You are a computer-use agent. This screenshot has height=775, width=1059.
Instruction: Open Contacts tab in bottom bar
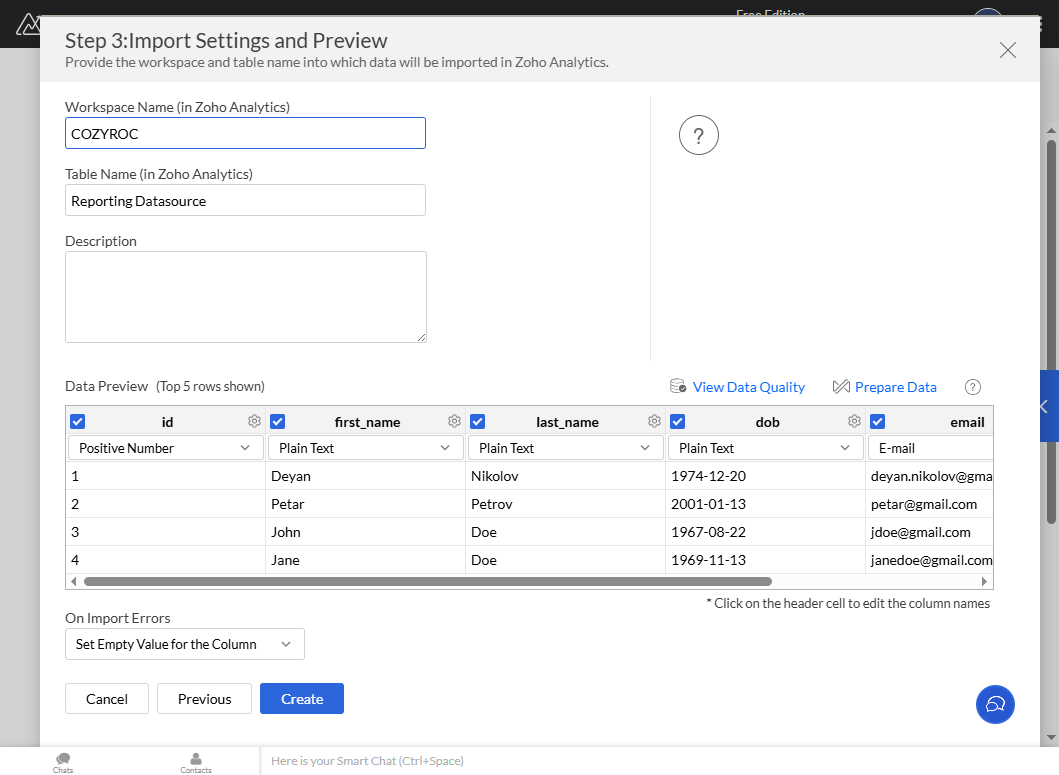196,762
